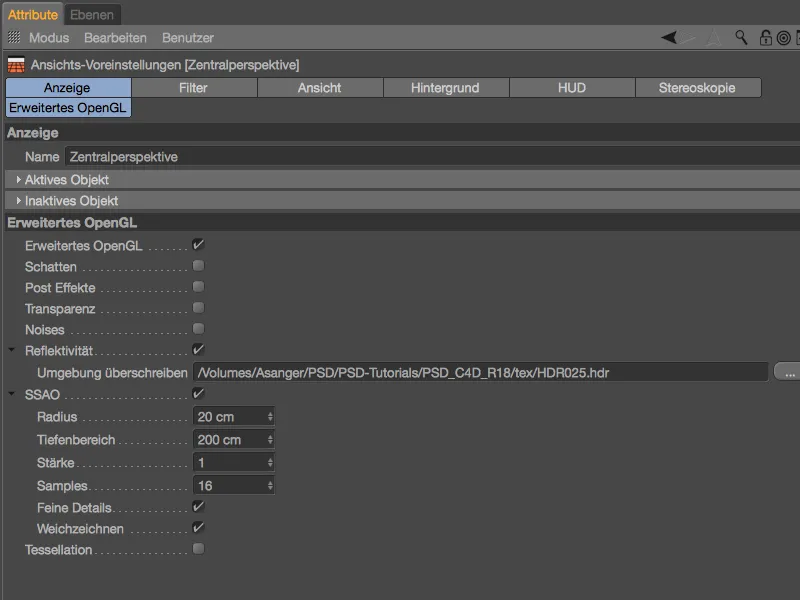Click the Stärke stepper arrows

(270, 463)
